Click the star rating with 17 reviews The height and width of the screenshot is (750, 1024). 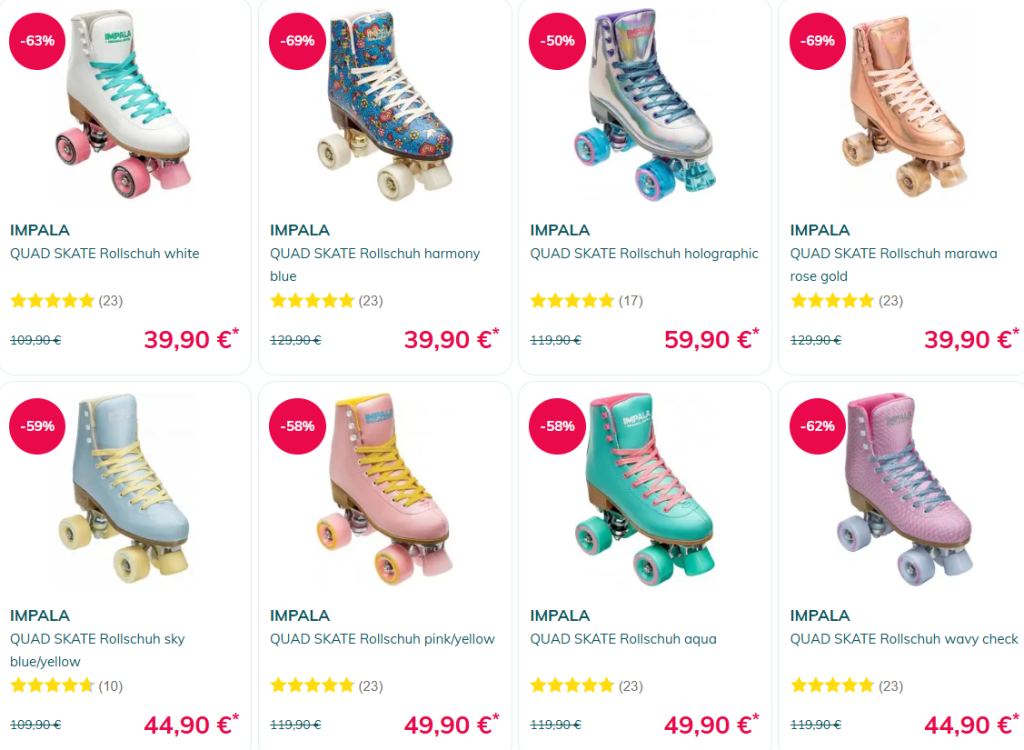click(x=572, y=300)
